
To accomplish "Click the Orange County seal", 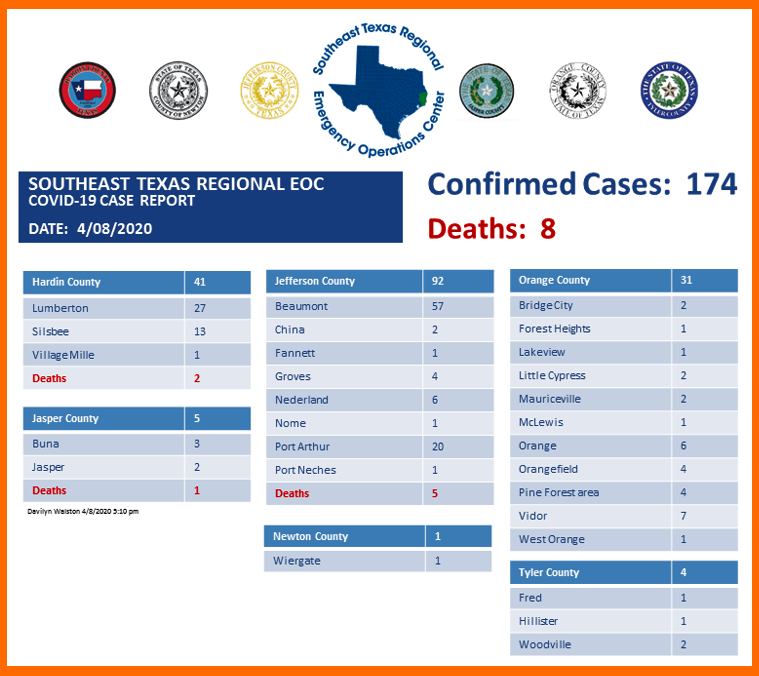I will point(577,90).
